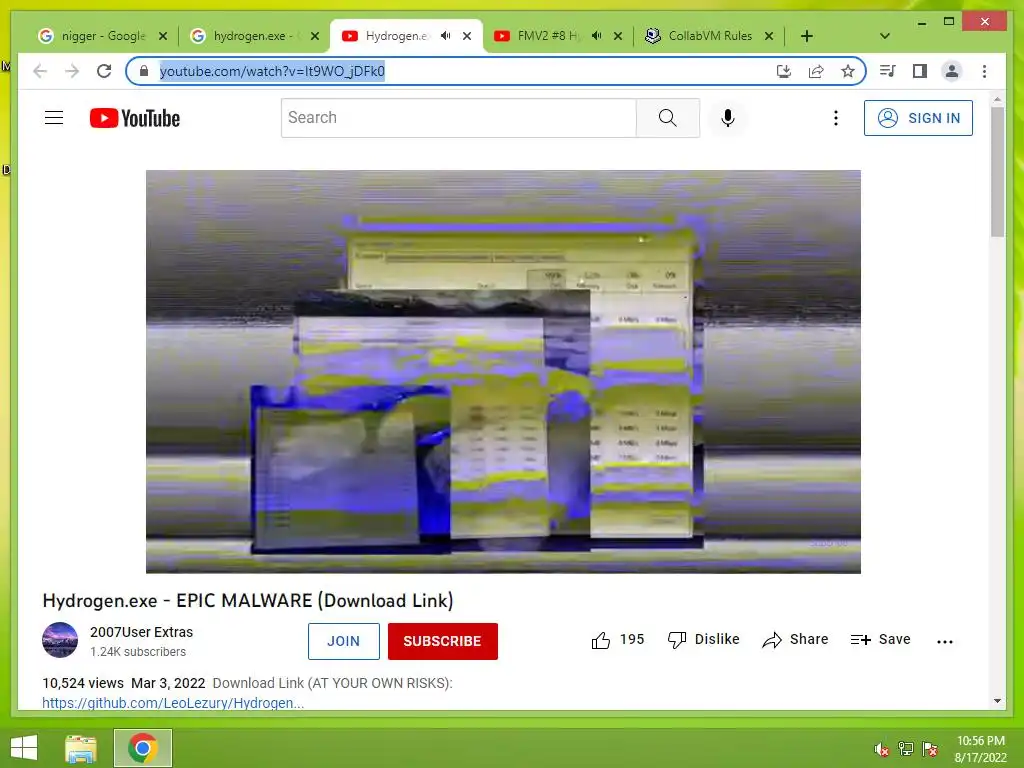Click the browser forward arrow
This screenshot has height=768, width=1024.
tap(72, 71)
